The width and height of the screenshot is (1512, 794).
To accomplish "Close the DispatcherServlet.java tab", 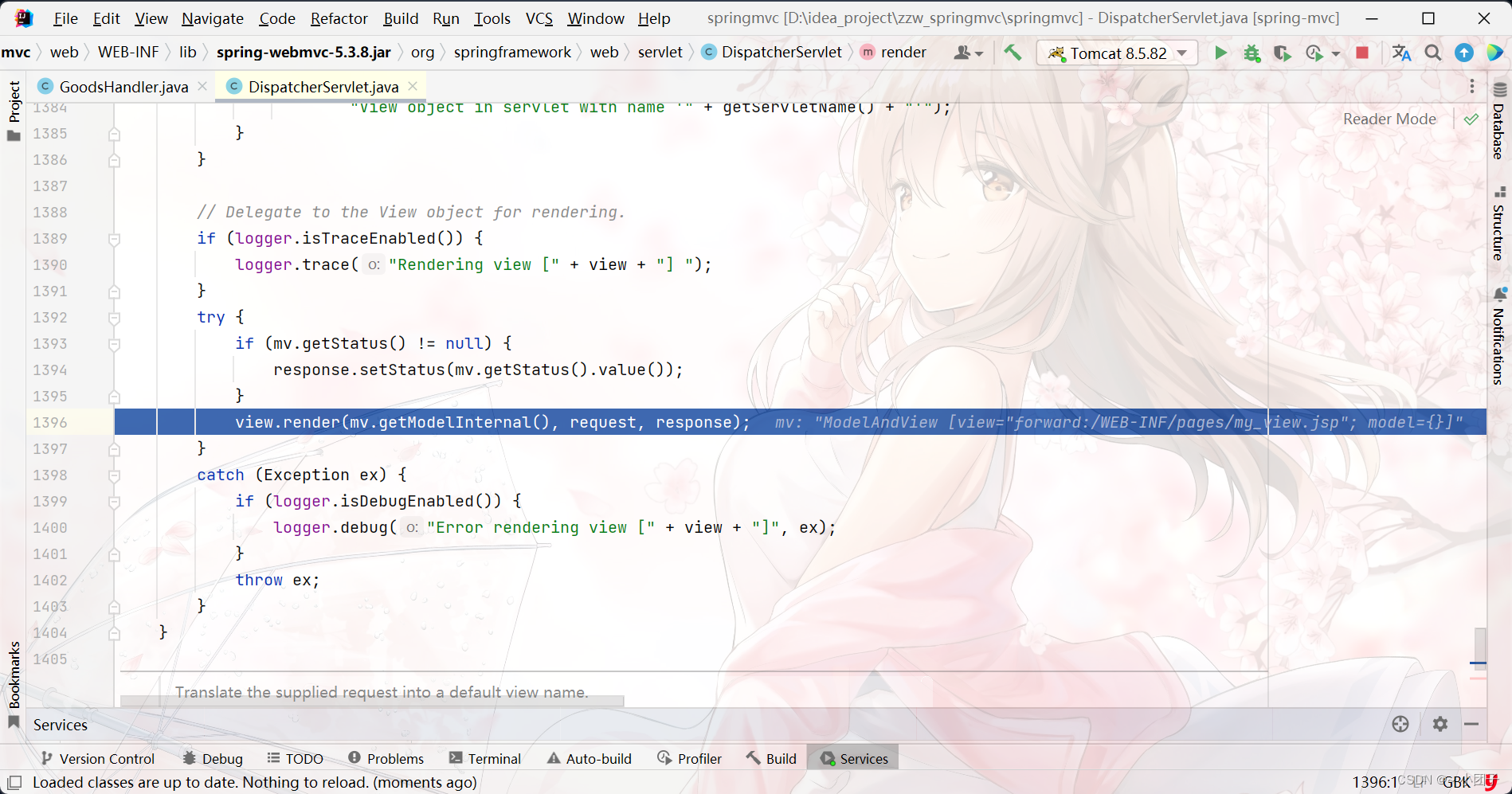I will point(413,86).
